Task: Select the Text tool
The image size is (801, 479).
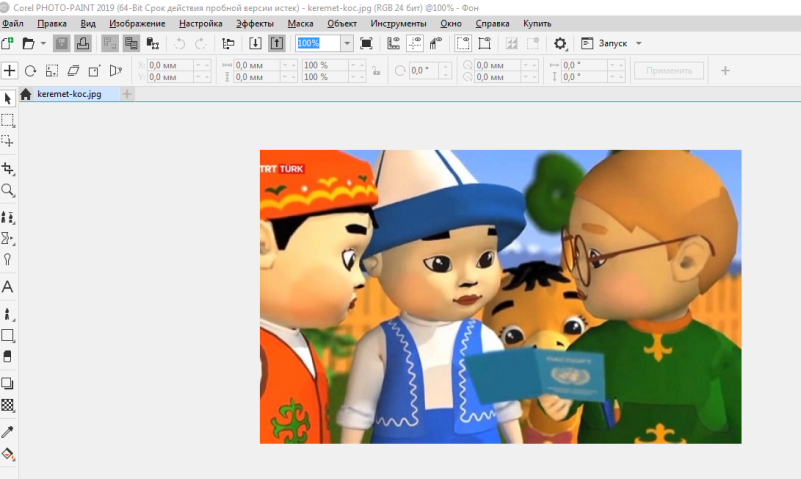Action: pyautogui.click(x=8, y=287)
